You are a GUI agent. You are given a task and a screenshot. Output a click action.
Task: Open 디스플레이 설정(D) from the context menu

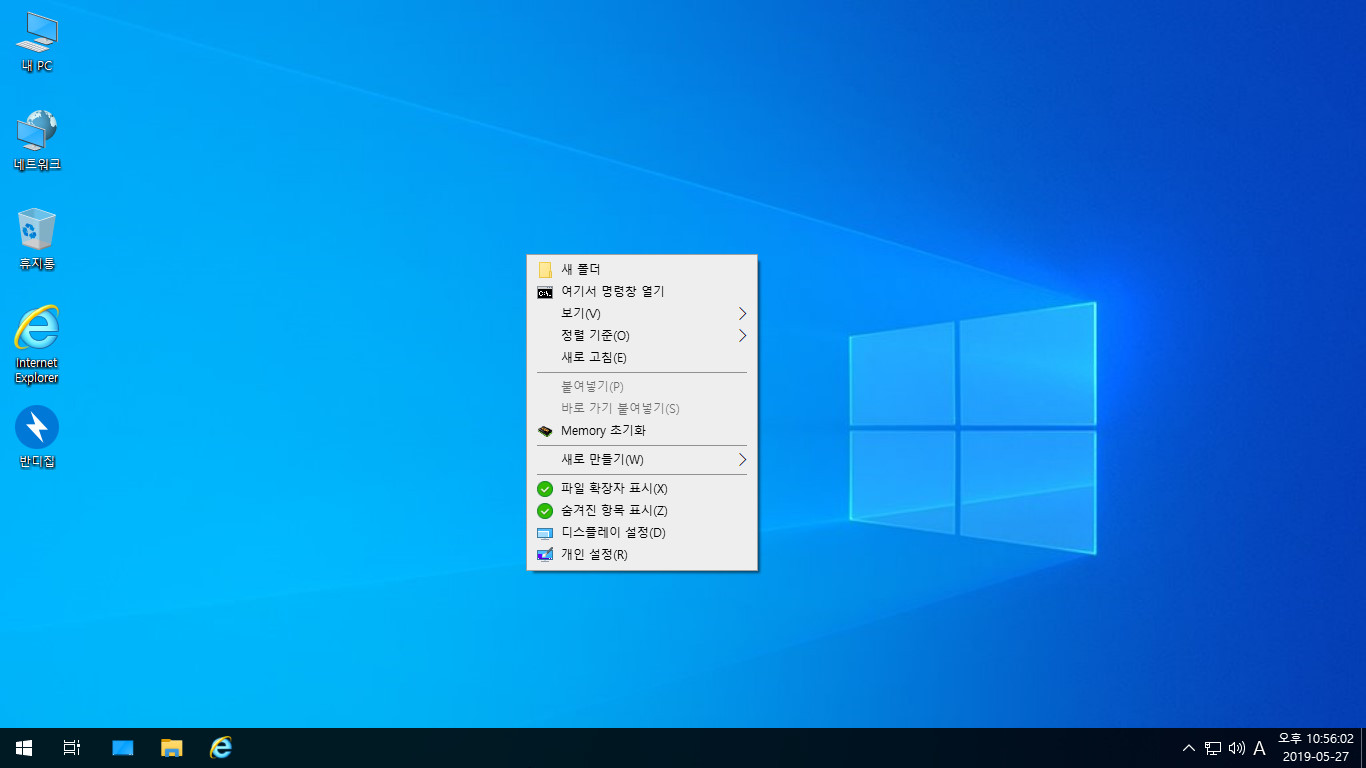(642, 532)
